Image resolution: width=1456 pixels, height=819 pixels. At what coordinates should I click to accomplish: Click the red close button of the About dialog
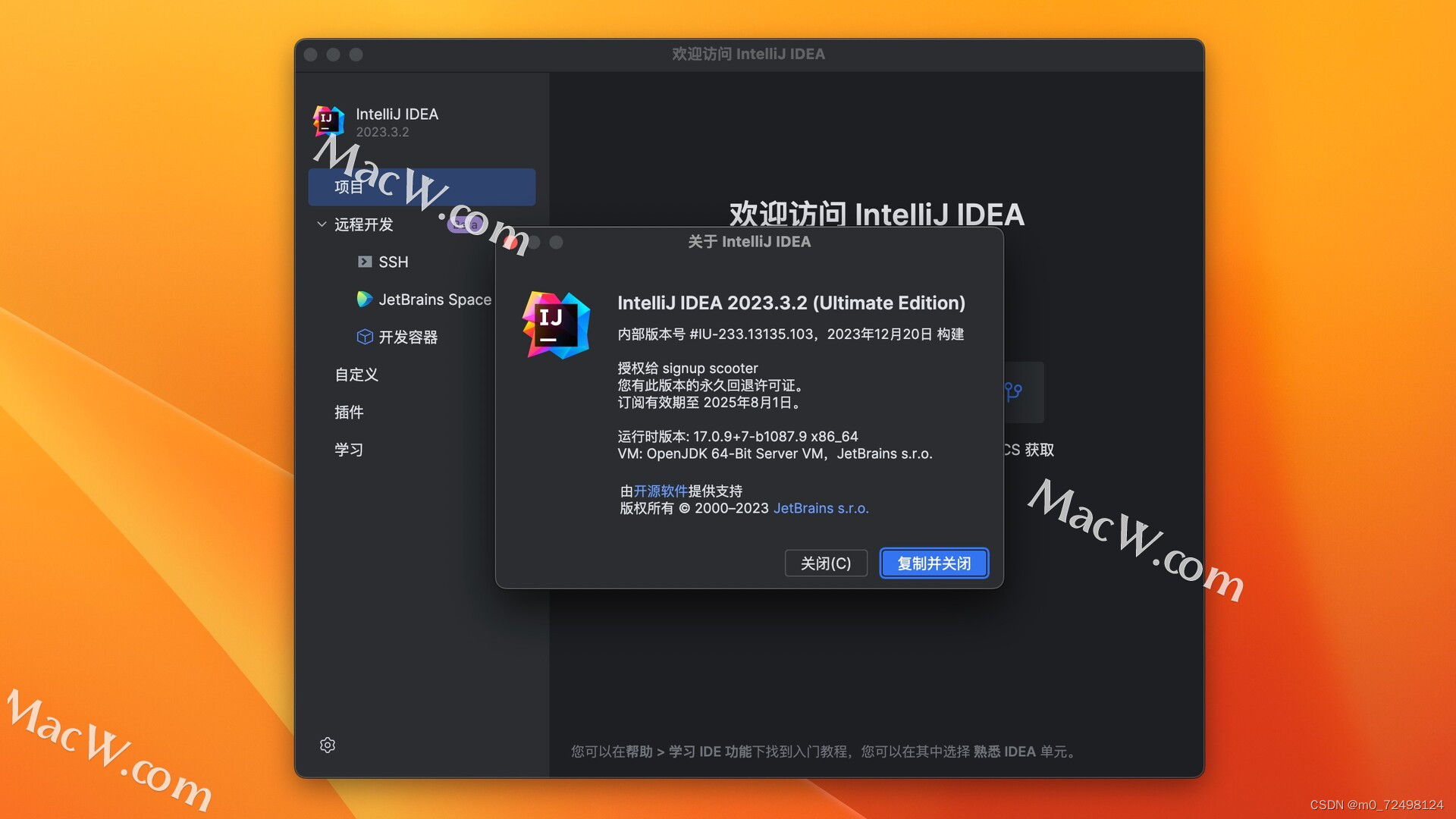tap(512, 242)
